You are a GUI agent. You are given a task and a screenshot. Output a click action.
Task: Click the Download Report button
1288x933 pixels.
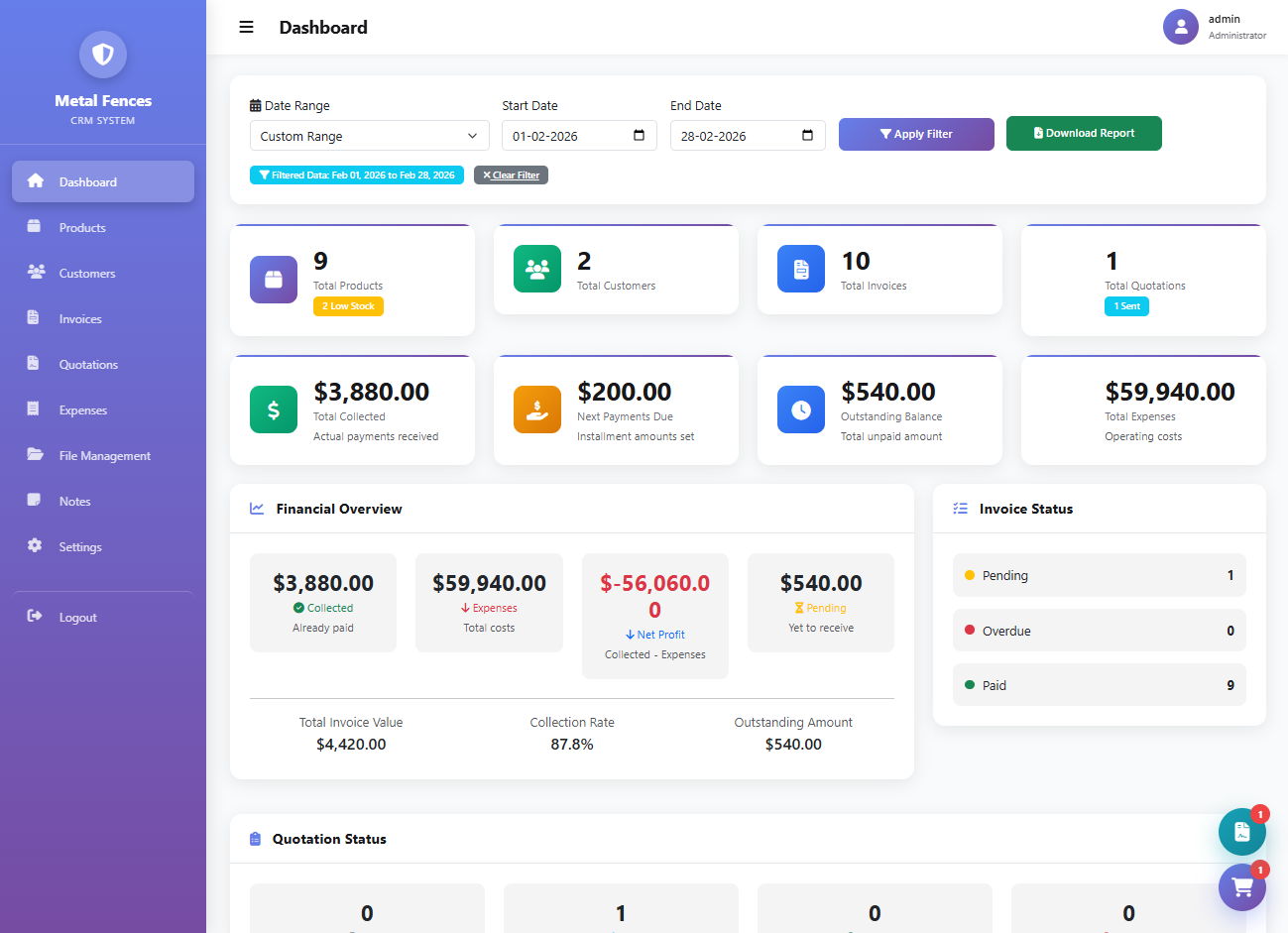1084,133
